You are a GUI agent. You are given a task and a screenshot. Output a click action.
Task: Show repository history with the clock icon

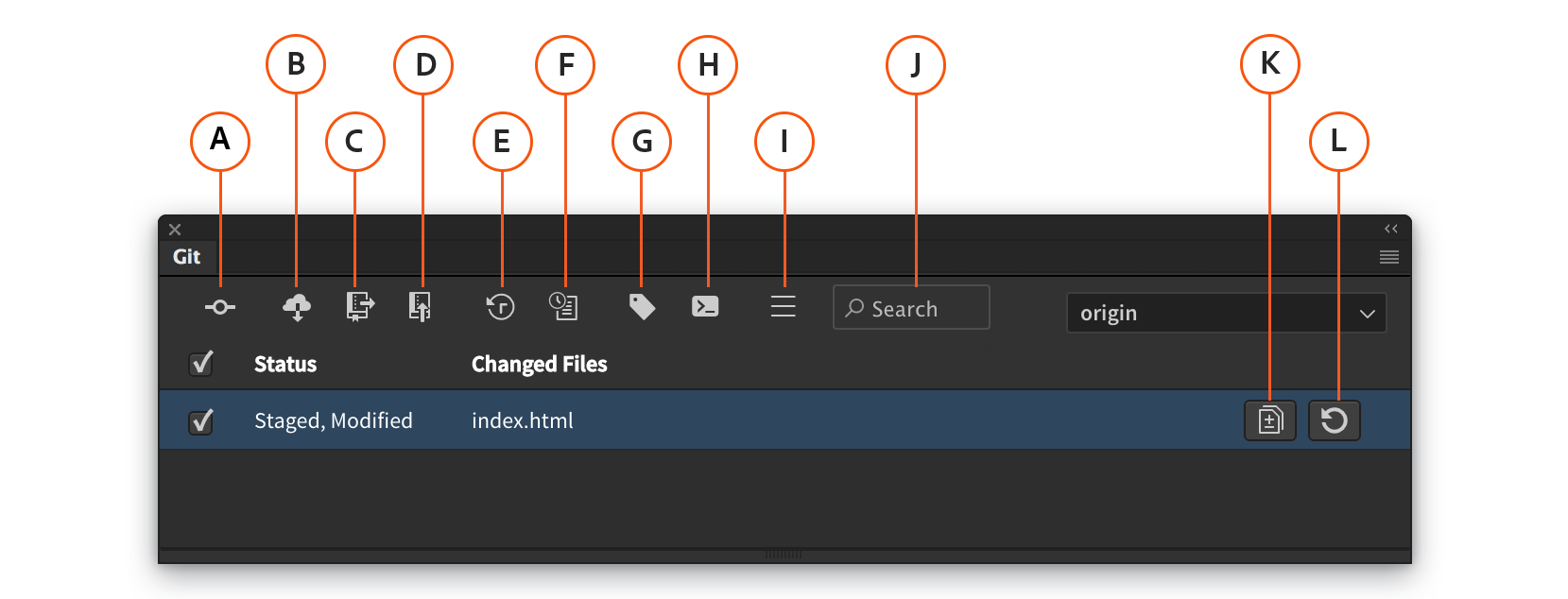(x=500, y=307)
